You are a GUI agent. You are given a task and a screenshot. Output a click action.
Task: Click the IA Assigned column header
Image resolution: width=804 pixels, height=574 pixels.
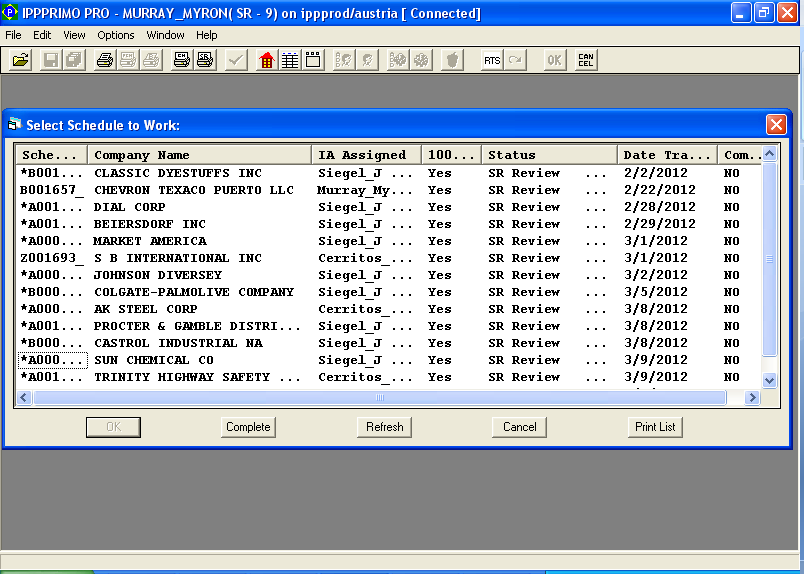(366, 155)
